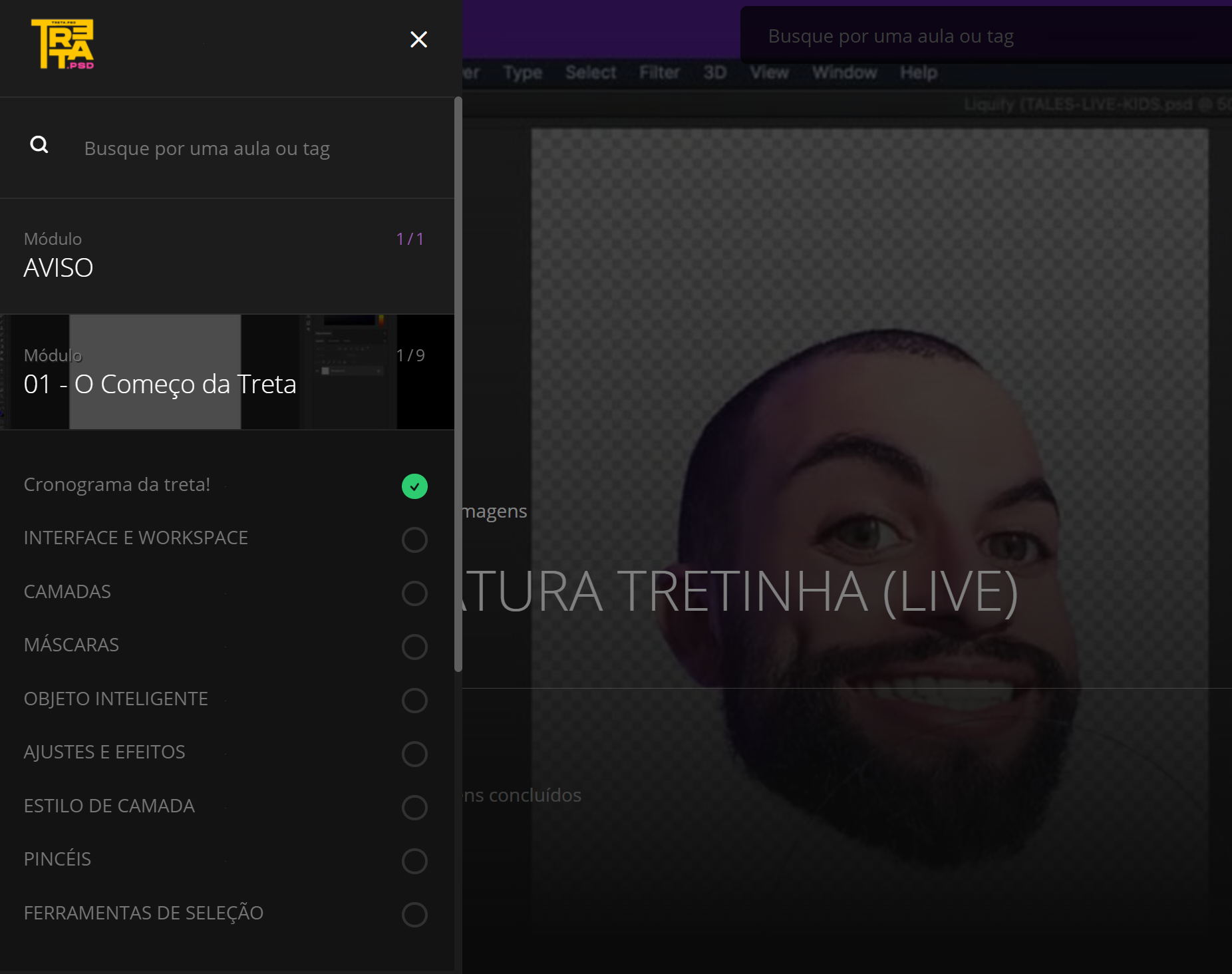Open the Filter menu in Photoshop
The width and height of the screenshot is (1232, 974).
(x=659, y=73)
